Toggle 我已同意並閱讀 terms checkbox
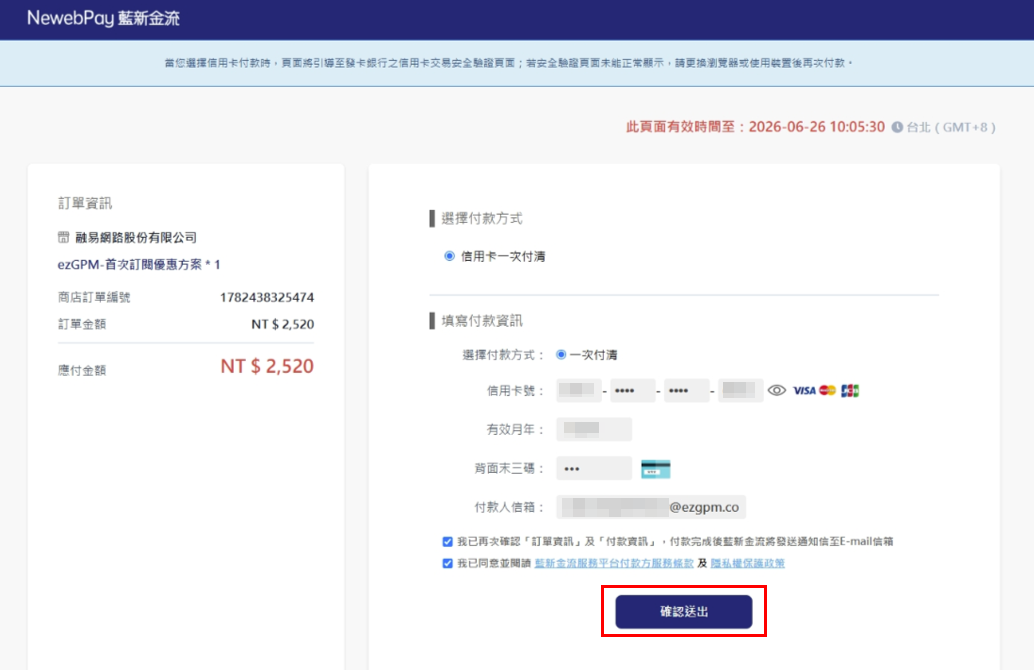Image resolution: width=1034 pixels, height=670 pixels. [447, 563]
